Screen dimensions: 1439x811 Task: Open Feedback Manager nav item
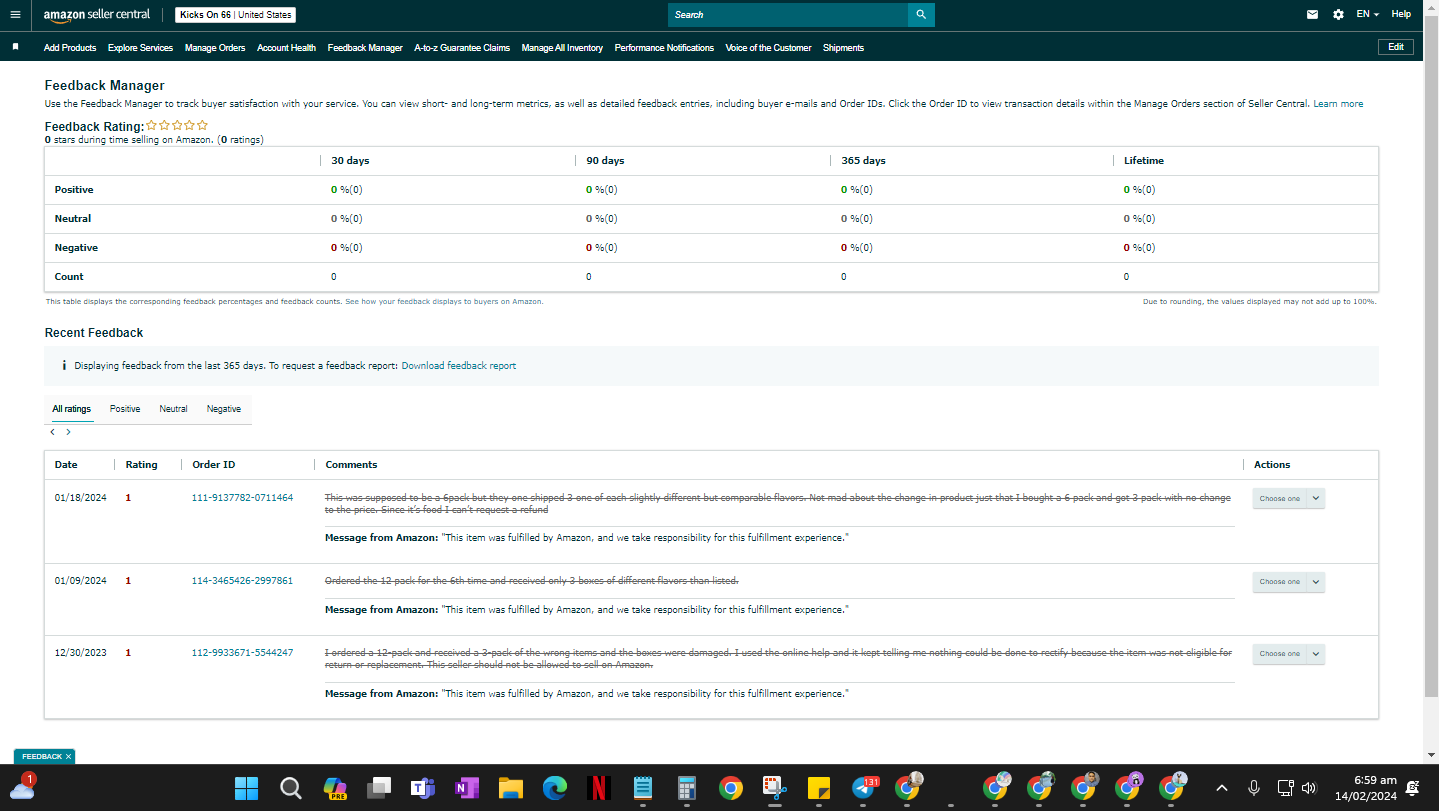[x=365, y=48]
